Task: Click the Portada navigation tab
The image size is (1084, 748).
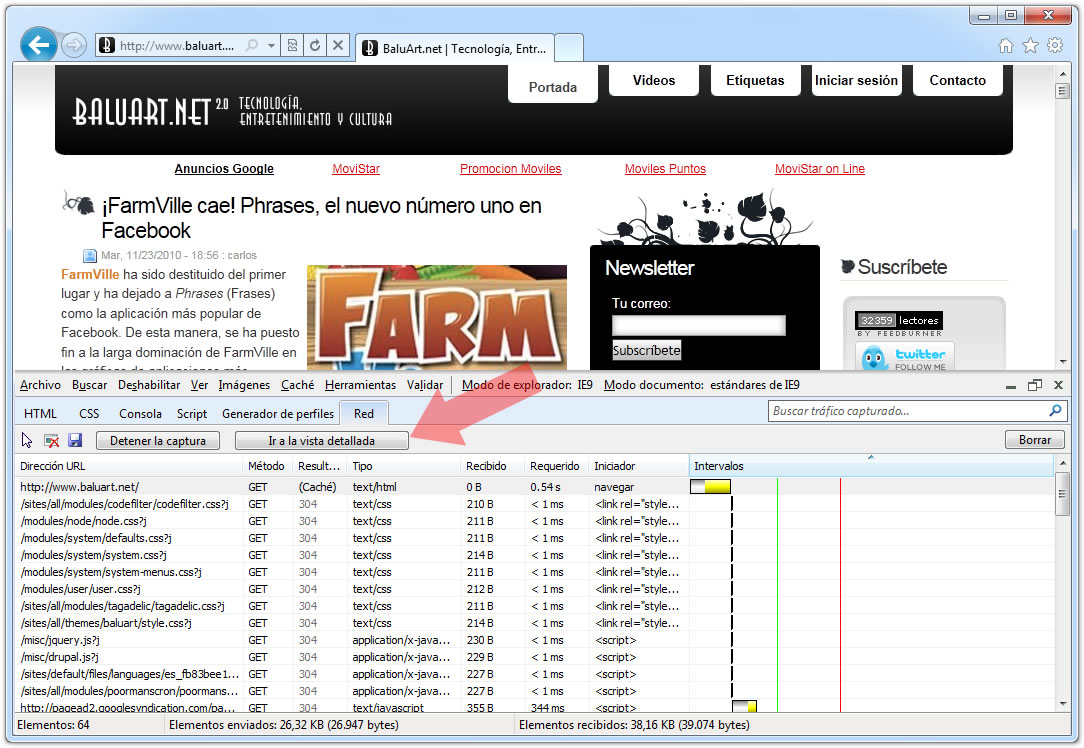Action: (552, 86)
